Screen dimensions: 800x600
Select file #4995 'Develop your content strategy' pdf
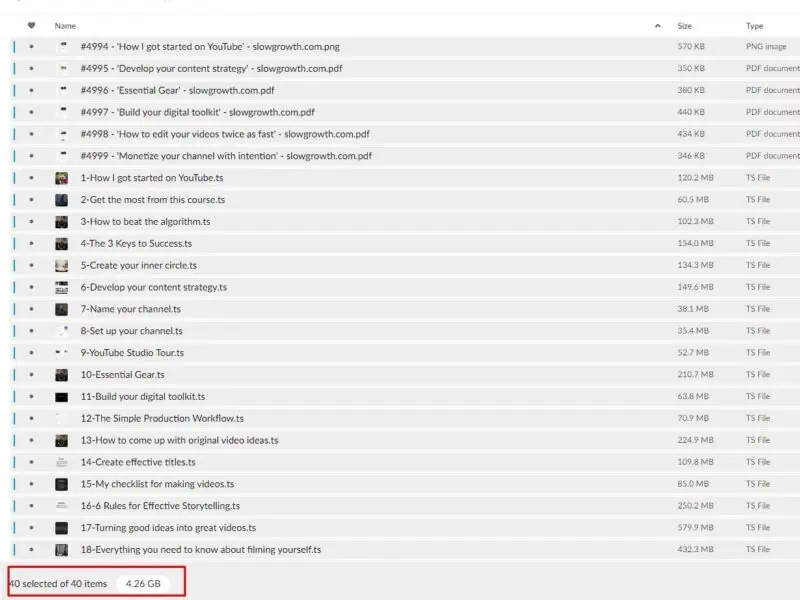(211, 68)
